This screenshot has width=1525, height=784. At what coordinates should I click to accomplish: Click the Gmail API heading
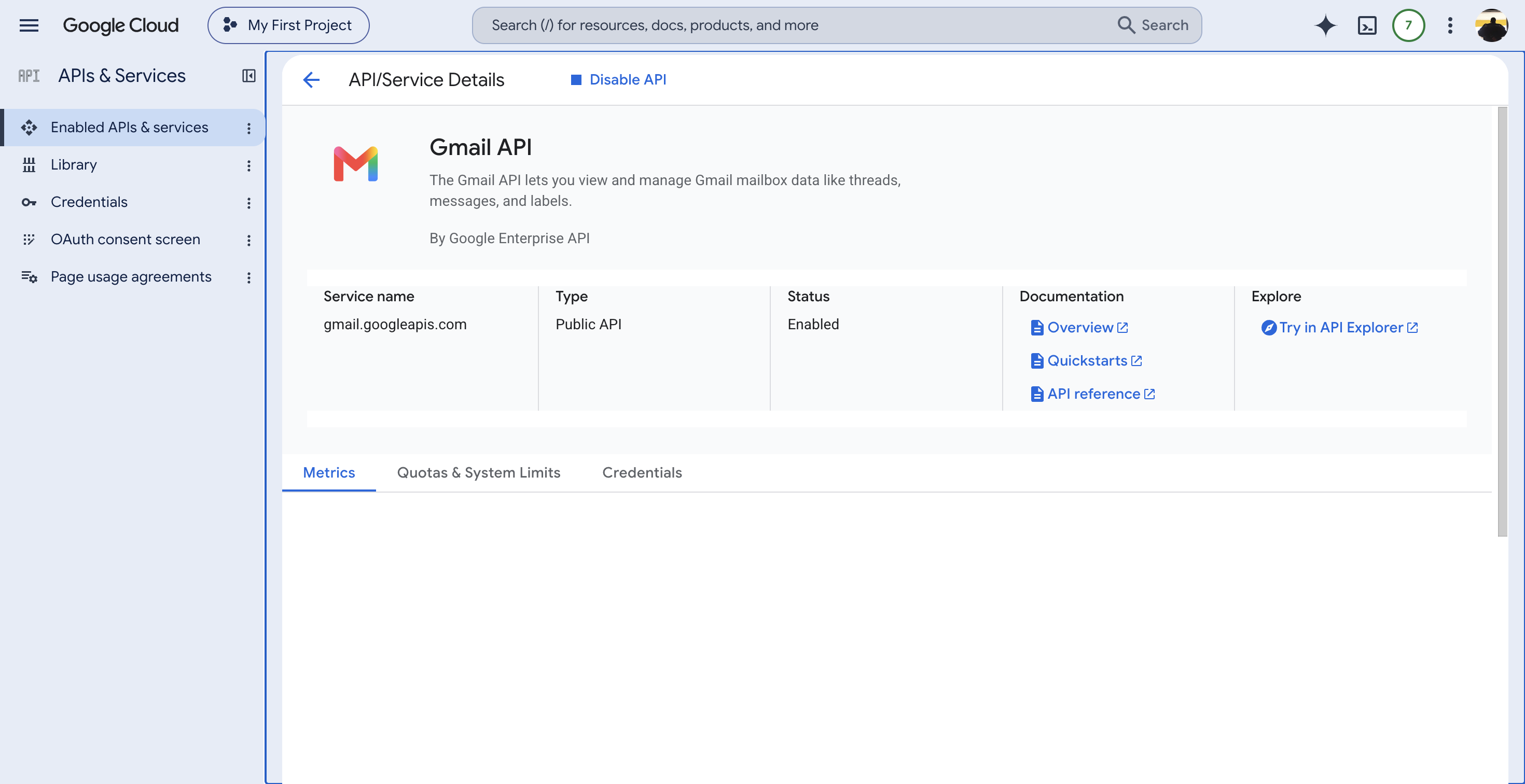pyautogui.click(x=480, y=147)
